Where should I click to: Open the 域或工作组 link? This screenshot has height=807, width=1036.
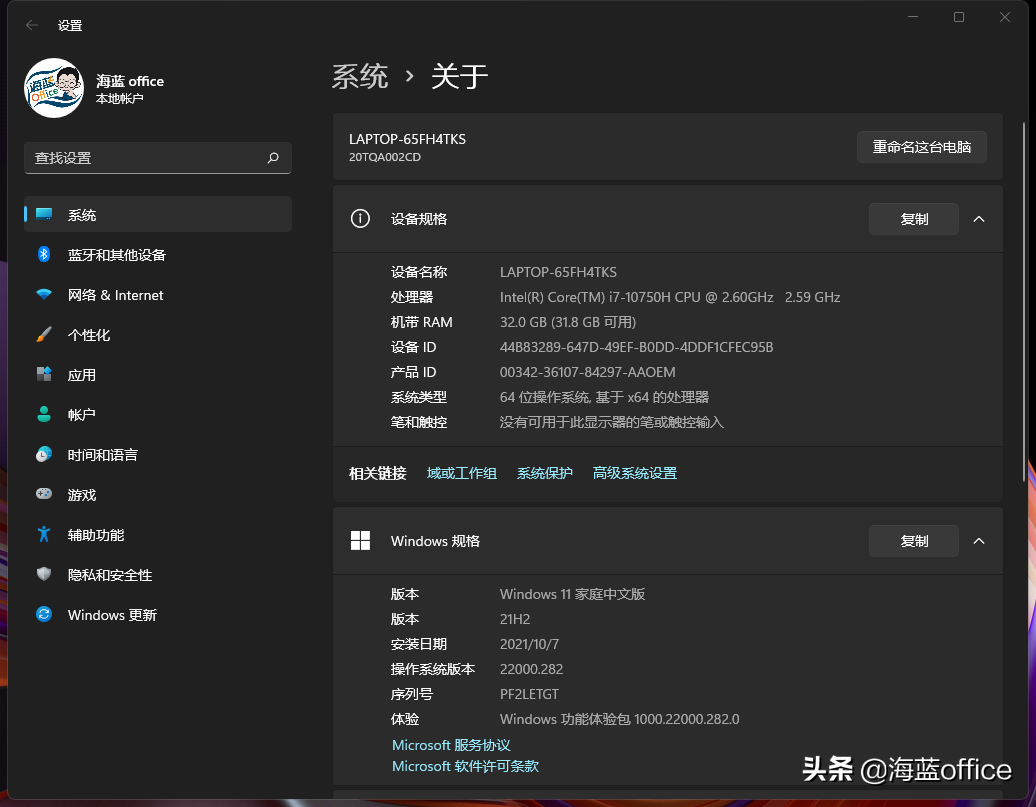click(x=462, y=473)
